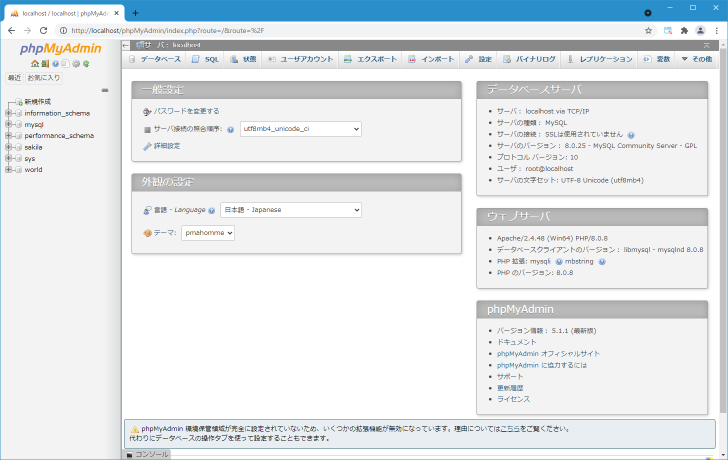Click the database icon next to sakila
The width and height of the screenshot is (728, 460).
19,147
